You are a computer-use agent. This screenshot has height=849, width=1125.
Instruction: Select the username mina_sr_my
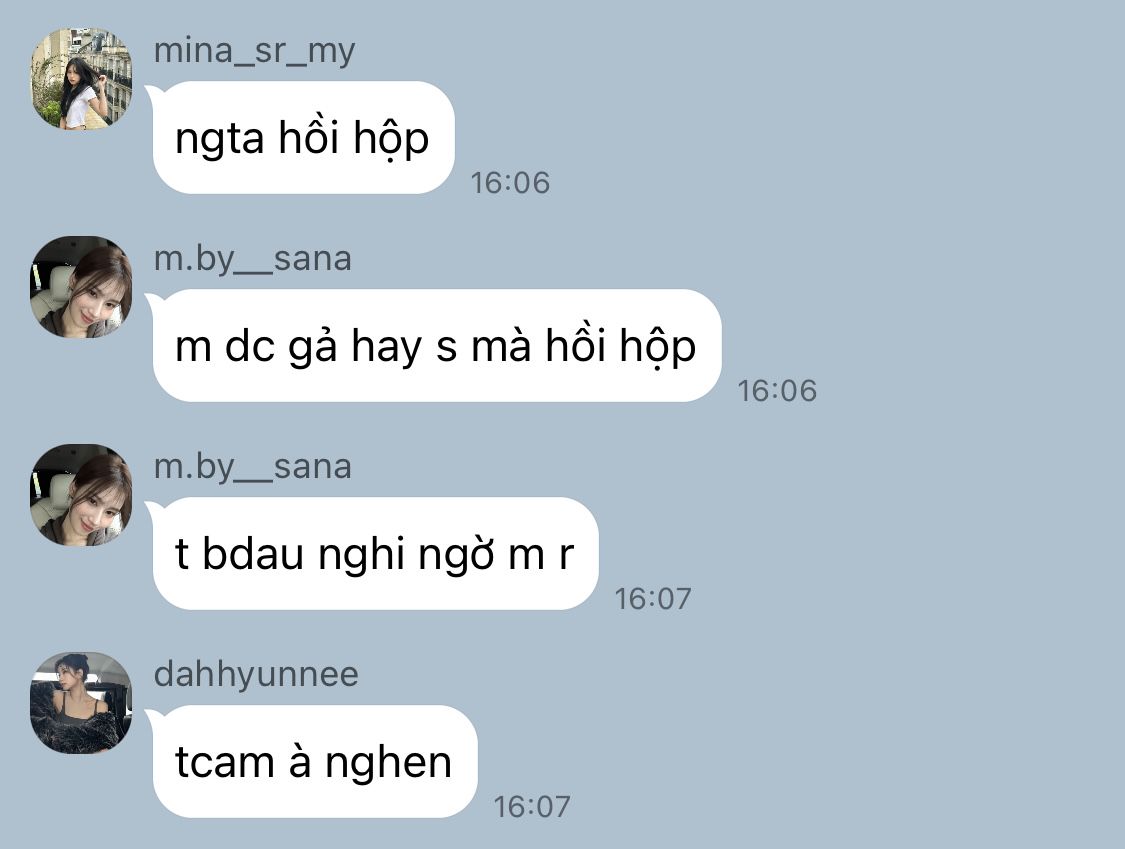click(x=255, y=52)
